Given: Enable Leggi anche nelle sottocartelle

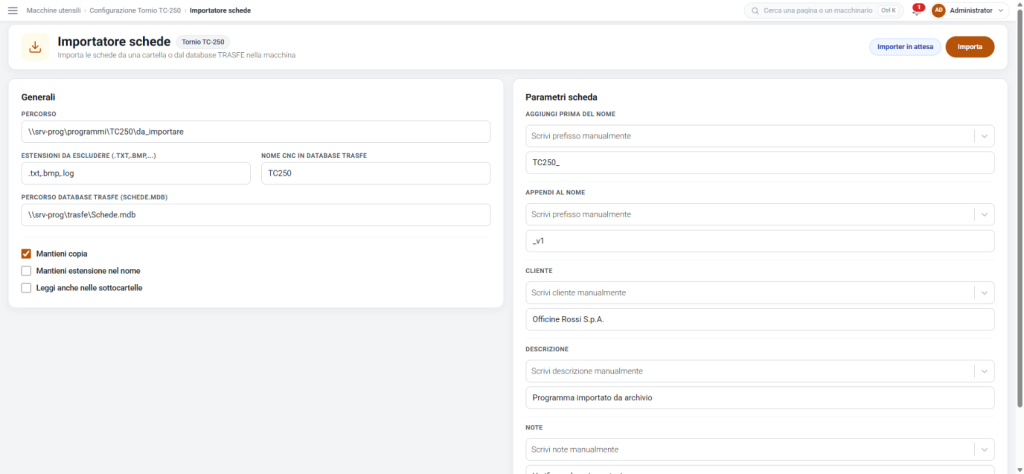Looking at the screenshot, I should coord(26,287).
